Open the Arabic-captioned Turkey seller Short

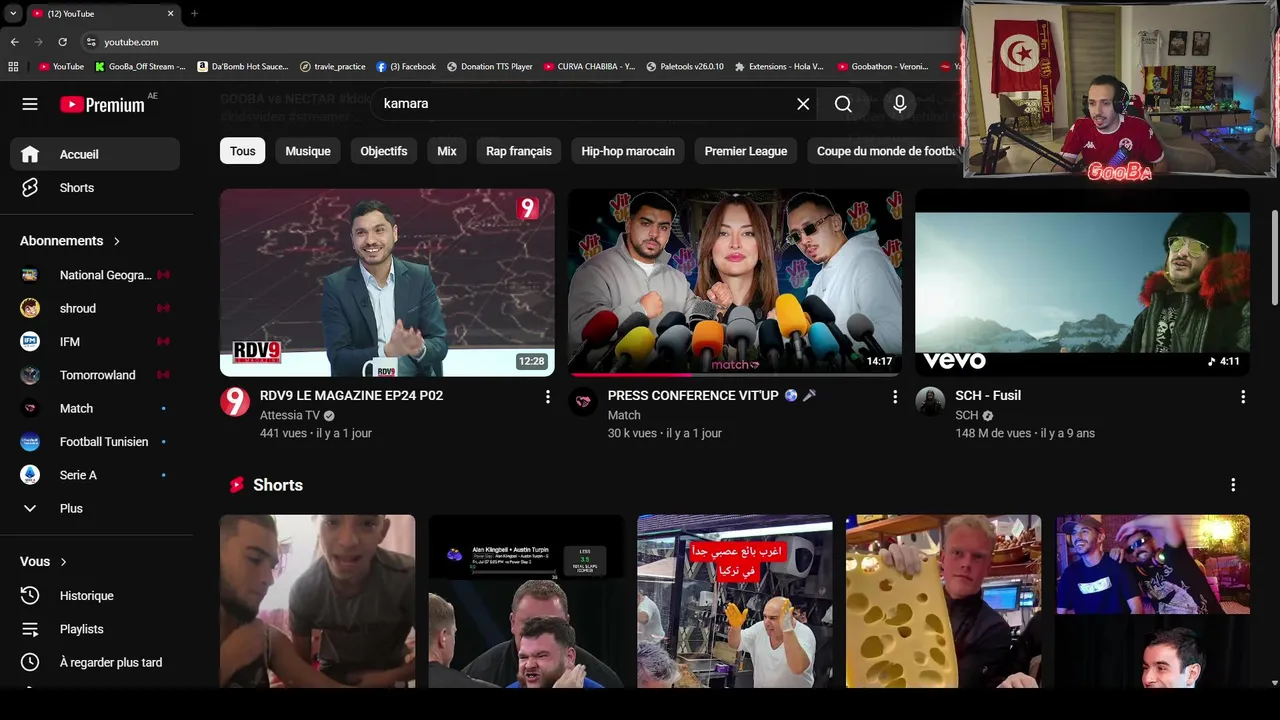[735, 601]
